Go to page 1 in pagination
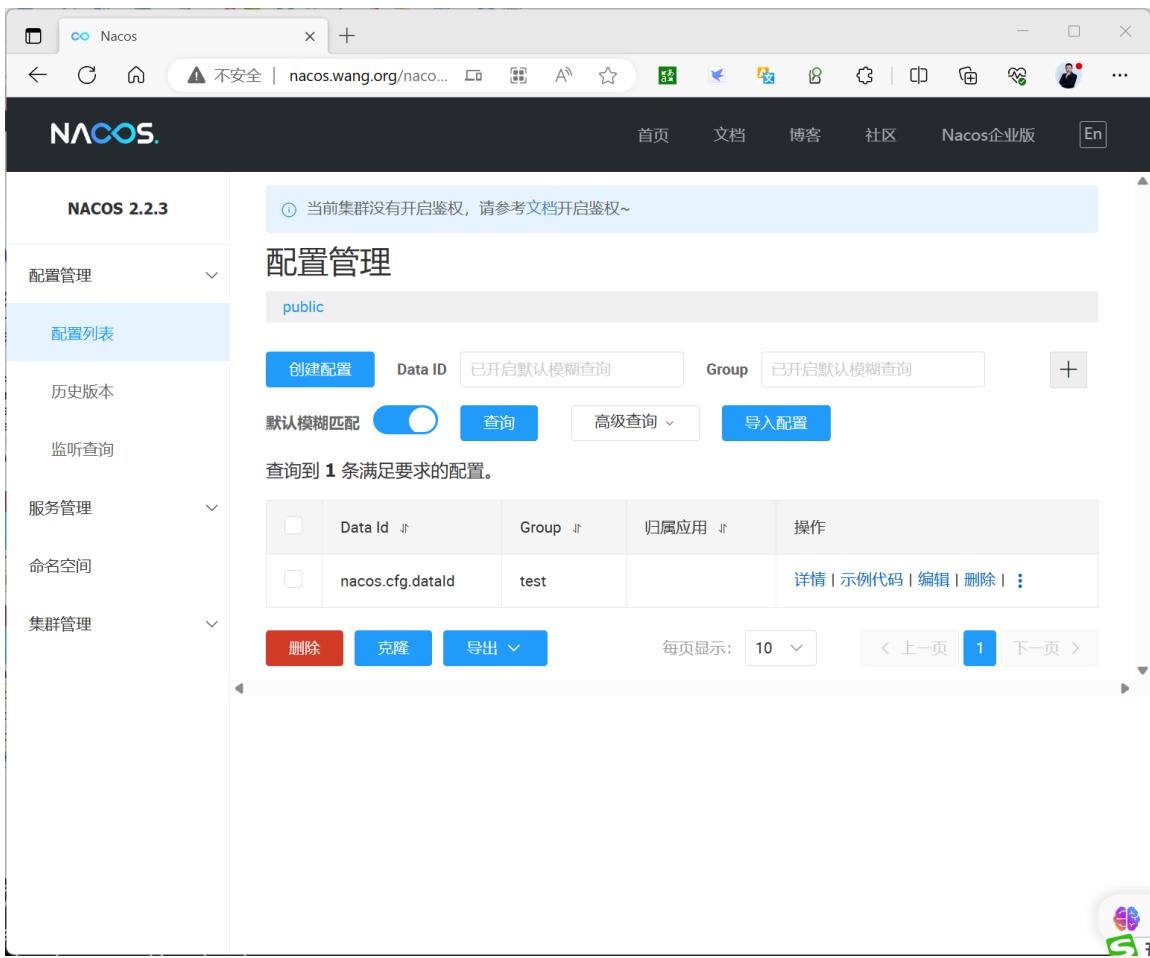 [980, 648]
